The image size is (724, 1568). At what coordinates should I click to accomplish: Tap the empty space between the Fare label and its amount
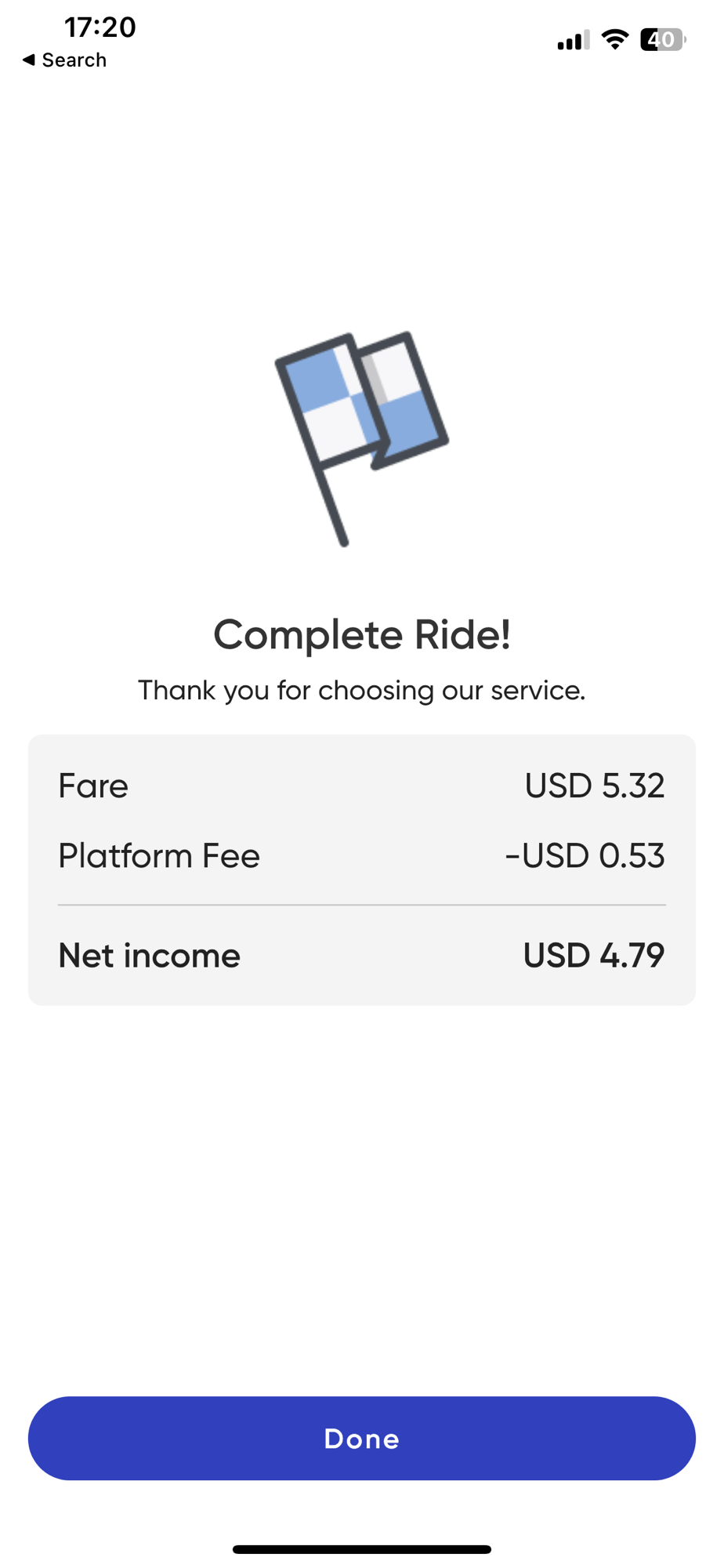click(325, 786)
